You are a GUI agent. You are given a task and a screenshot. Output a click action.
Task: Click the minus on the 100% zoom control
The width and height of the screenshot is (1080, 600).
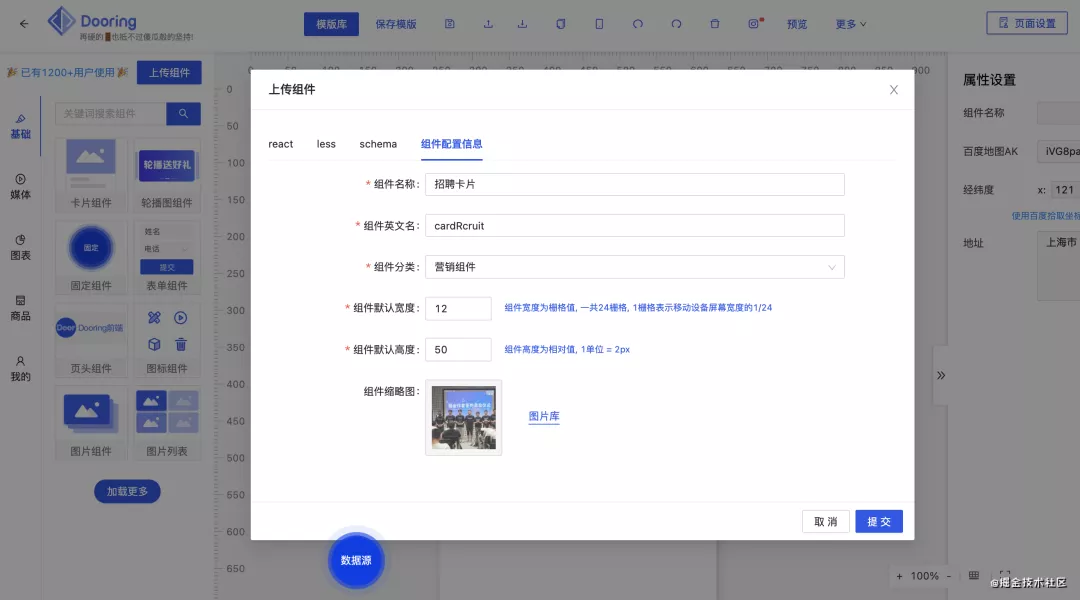(948, 576)
